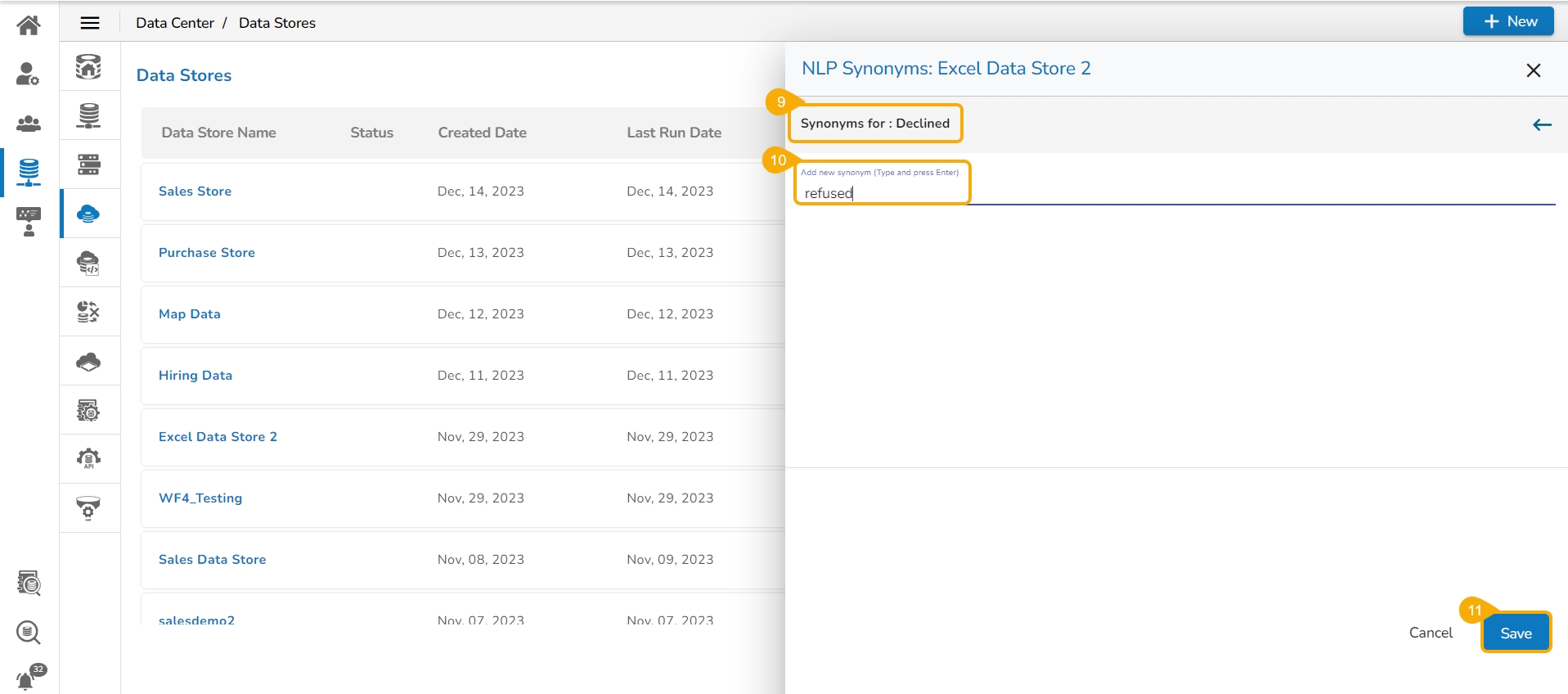Click the Save button

(x=1516, y=633)
